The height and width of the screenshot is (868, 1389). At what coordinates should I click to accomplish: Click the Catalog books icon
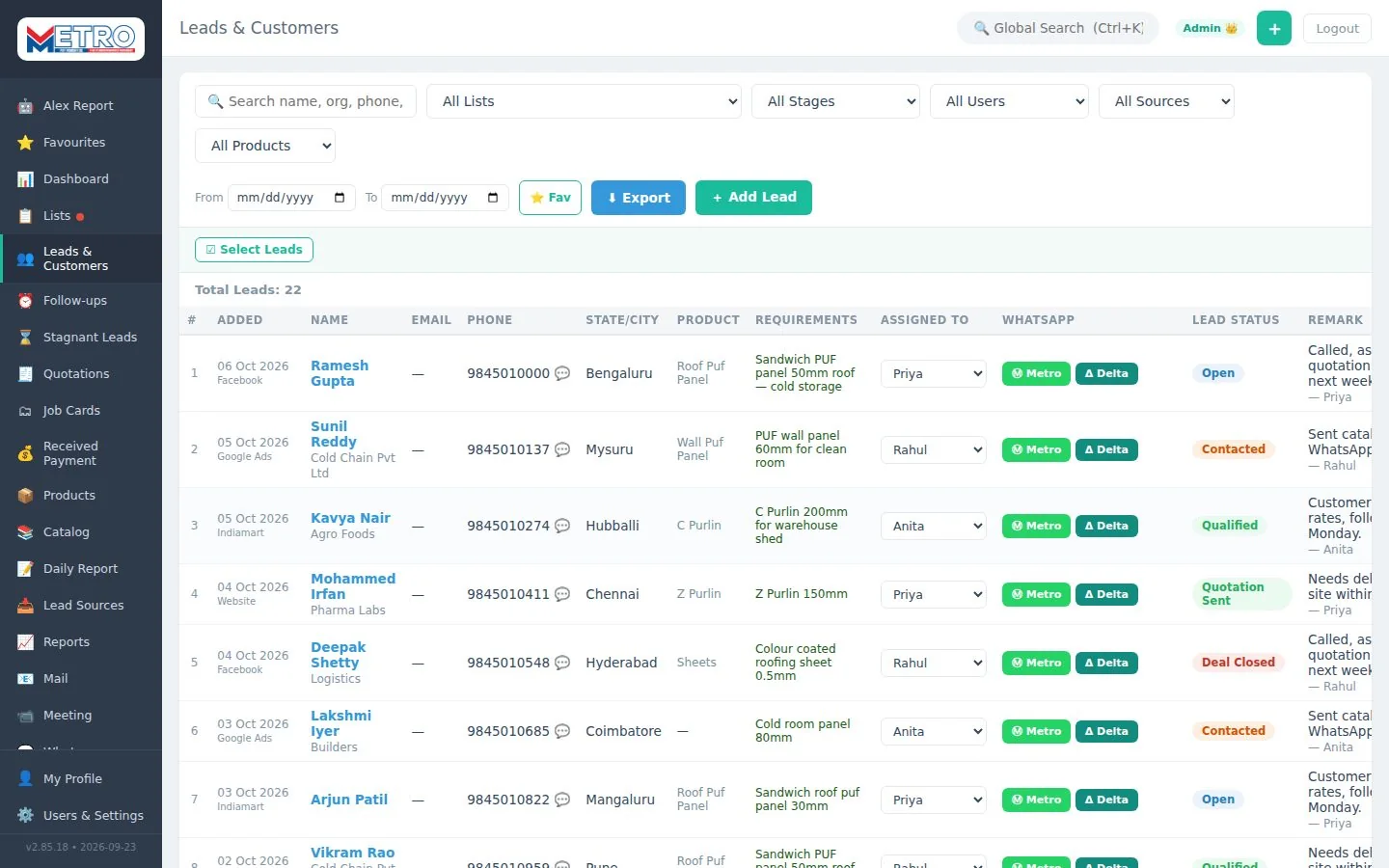25,532
